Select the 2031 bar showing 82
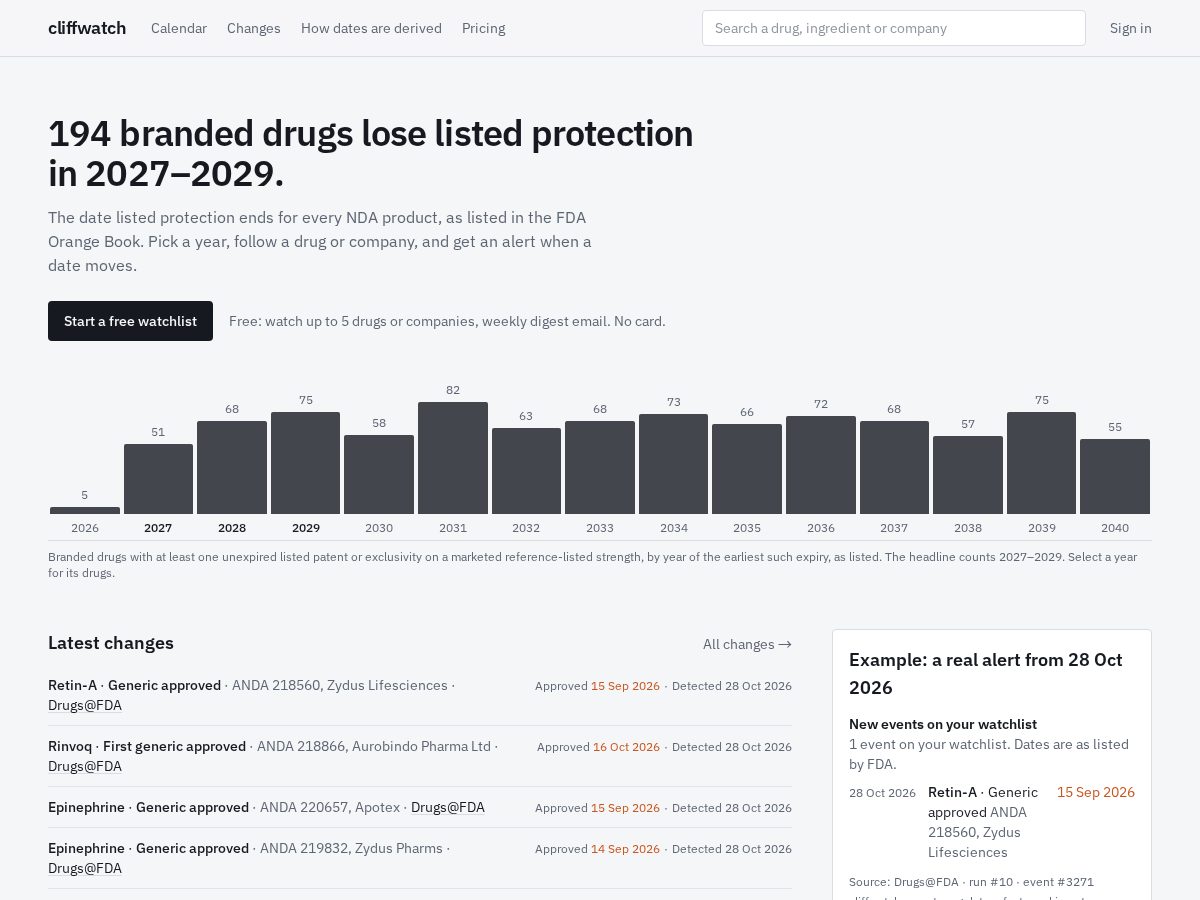 (453, 458)
